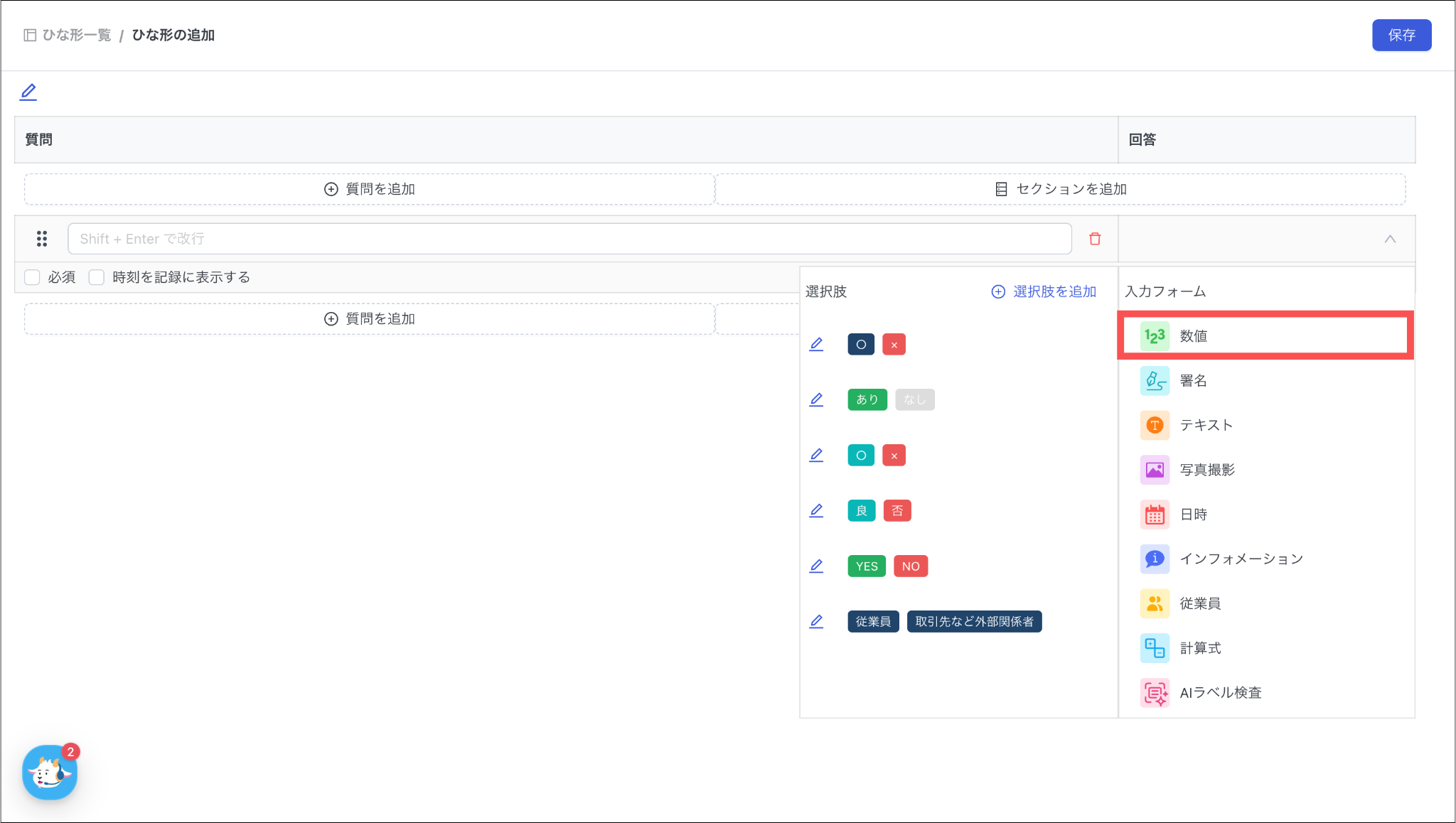Click the red trash delete icon
Image resolution: width=1456 pixels, height=823 pixels.
point(1095,239)
